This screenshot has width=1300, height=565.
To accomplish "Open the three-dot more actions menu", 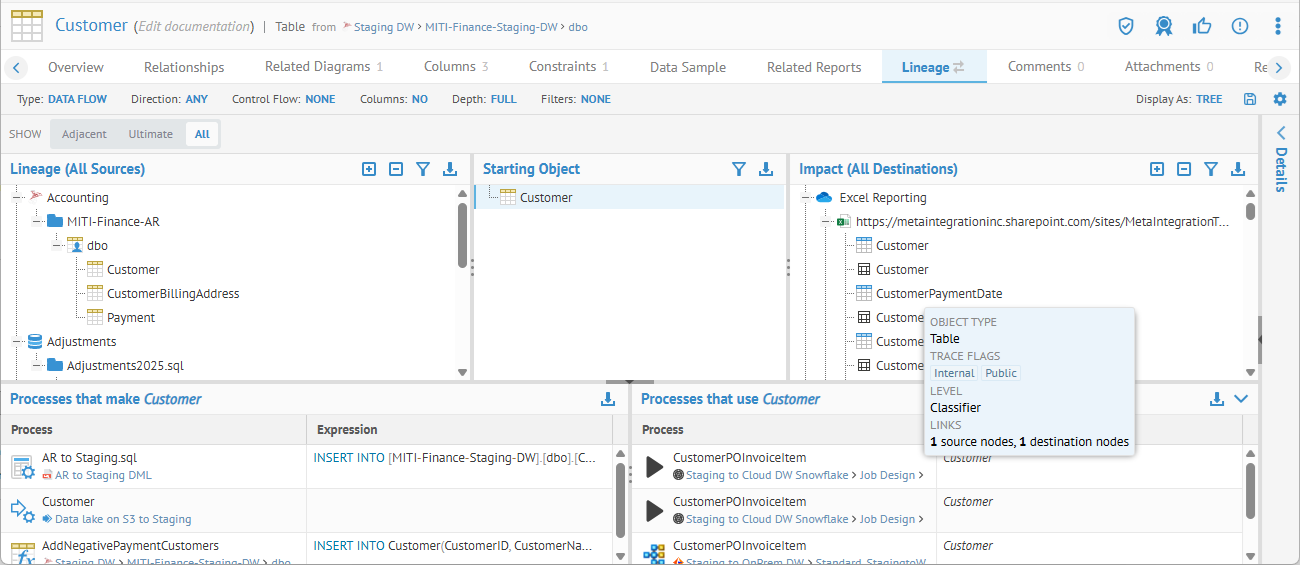I will point(1277,26).
